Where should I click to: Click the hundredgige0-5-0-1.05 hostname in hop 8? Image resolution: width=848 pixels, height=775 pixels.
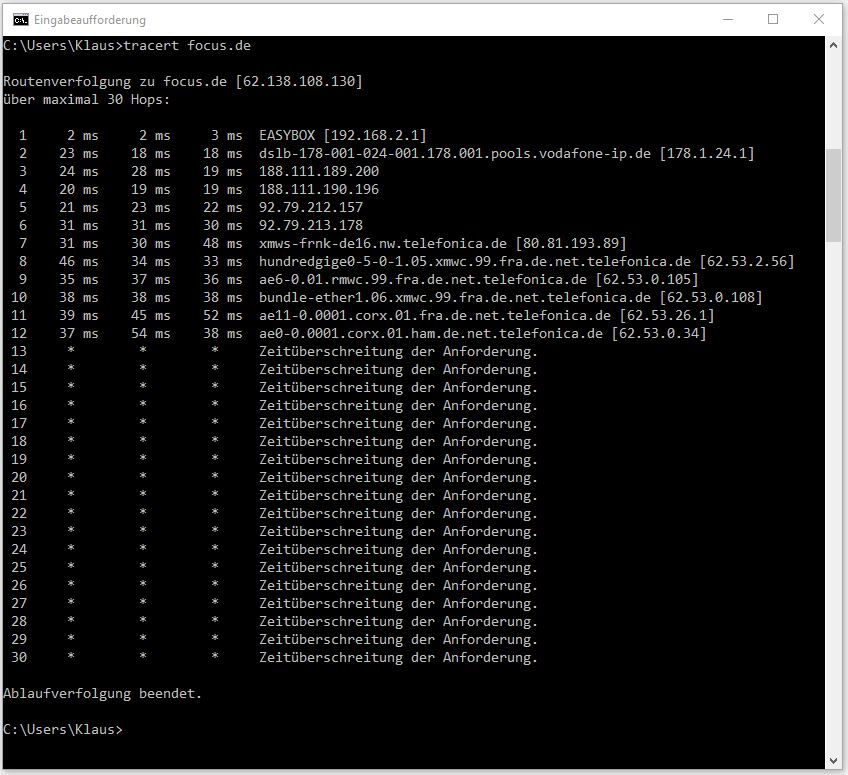click(x=475, y=261)
